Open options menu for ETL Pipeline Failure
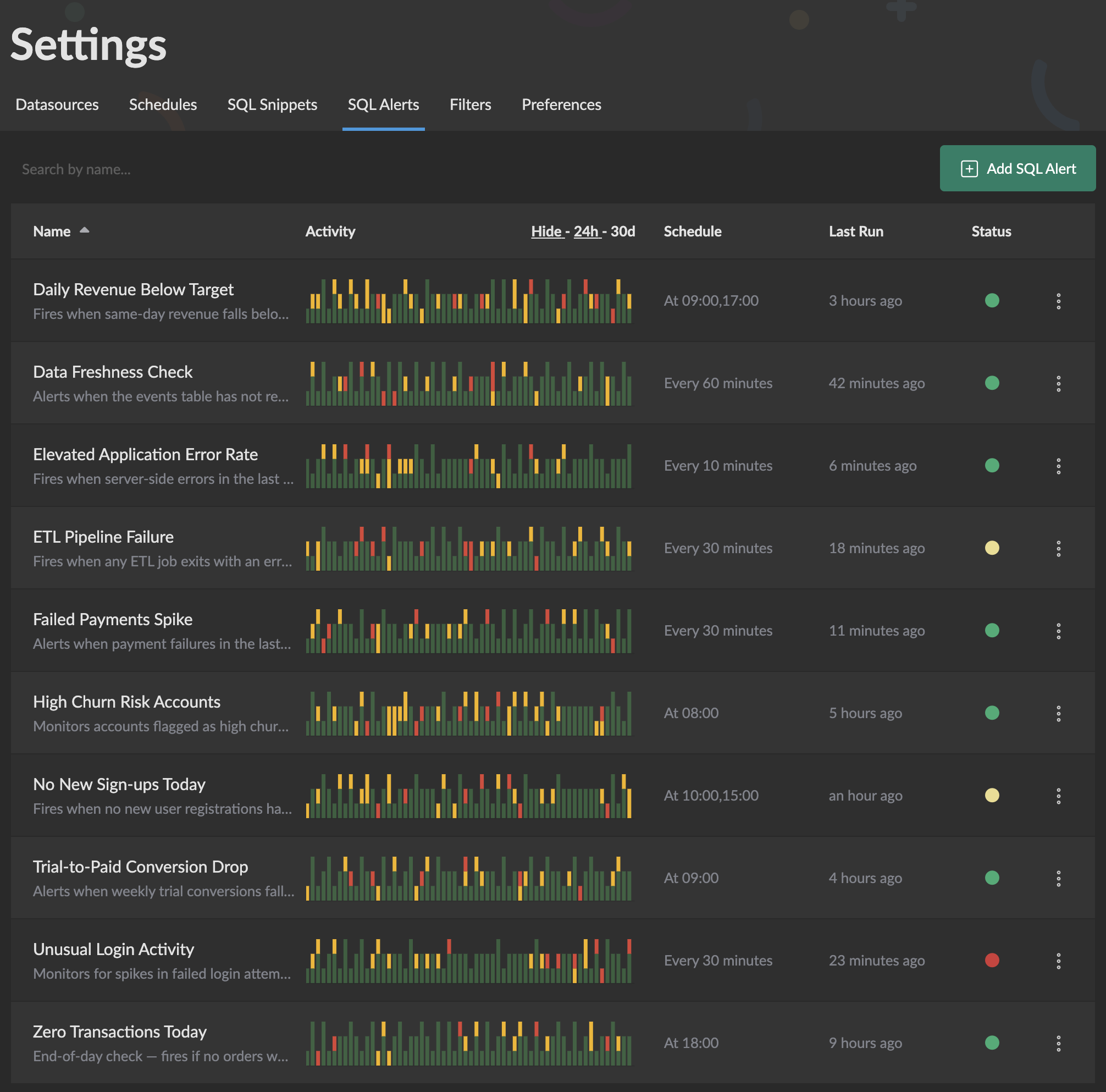1106x1092 pixels. pos(1058,548)
